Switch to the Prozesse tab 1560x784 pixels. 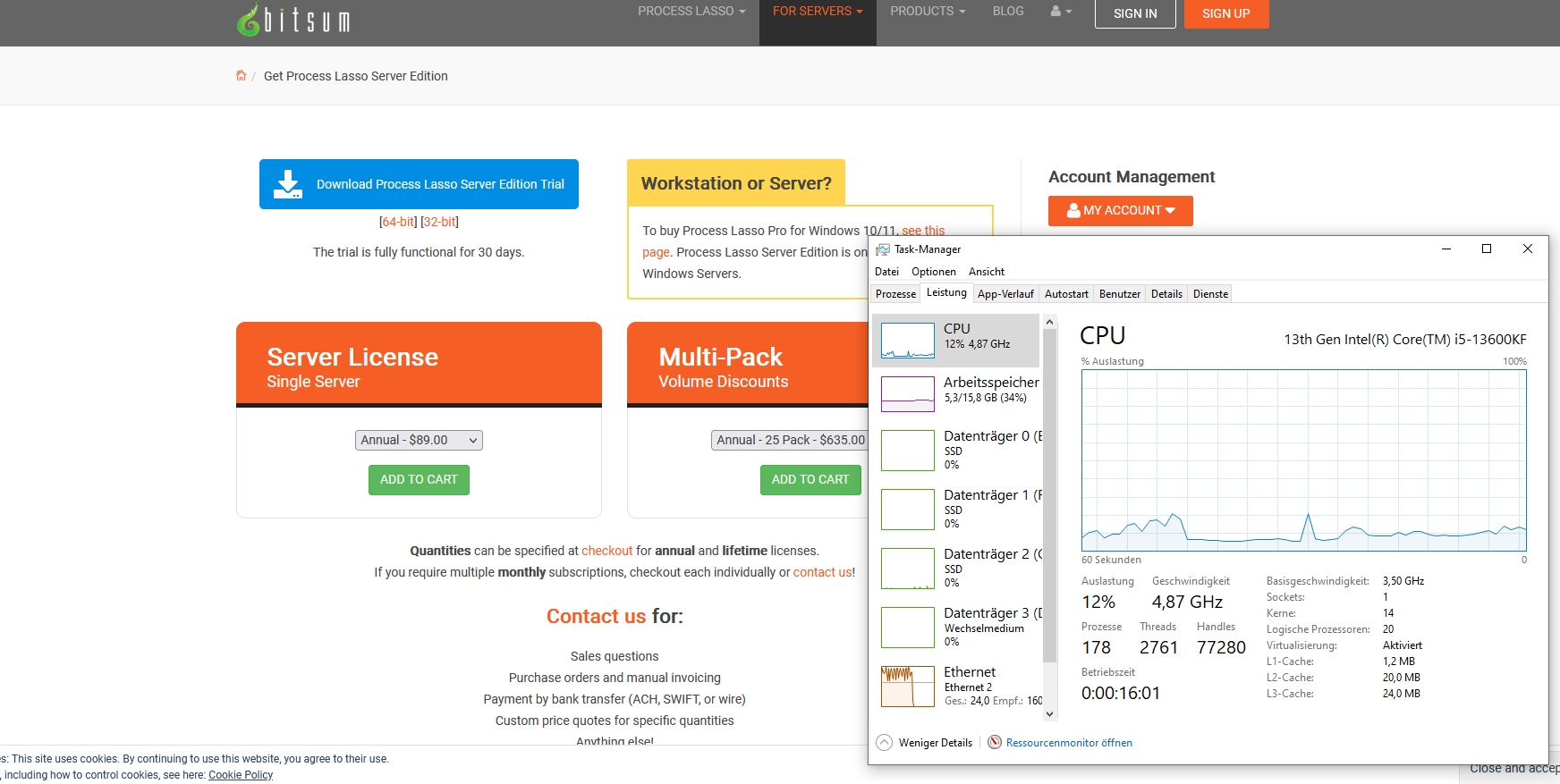[x=895, y=294]
